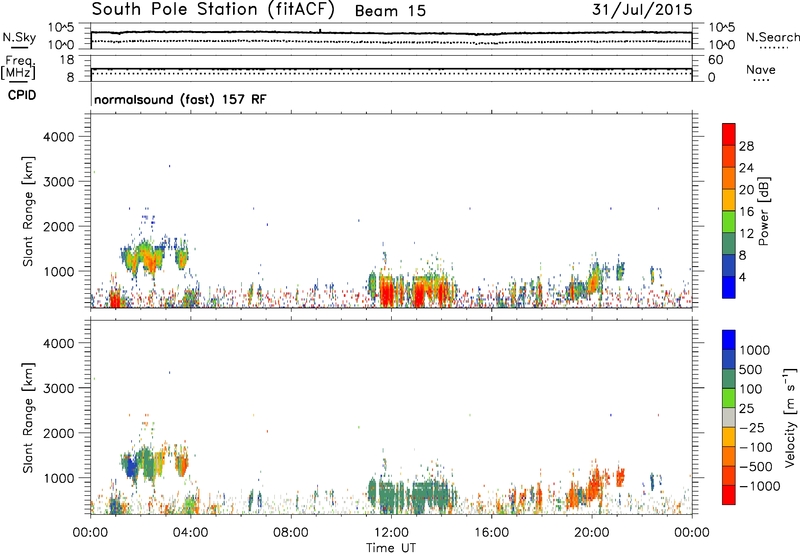Viewport: 800px width, 554px height.
Task: Click the '04:00' time tick label
Action: [191, 533]
